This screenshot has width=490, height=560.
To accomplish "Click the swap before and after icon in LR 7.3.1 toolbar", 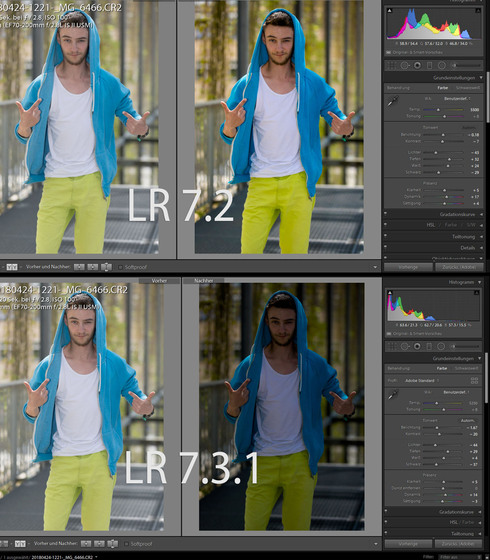I will click(112, 544).
